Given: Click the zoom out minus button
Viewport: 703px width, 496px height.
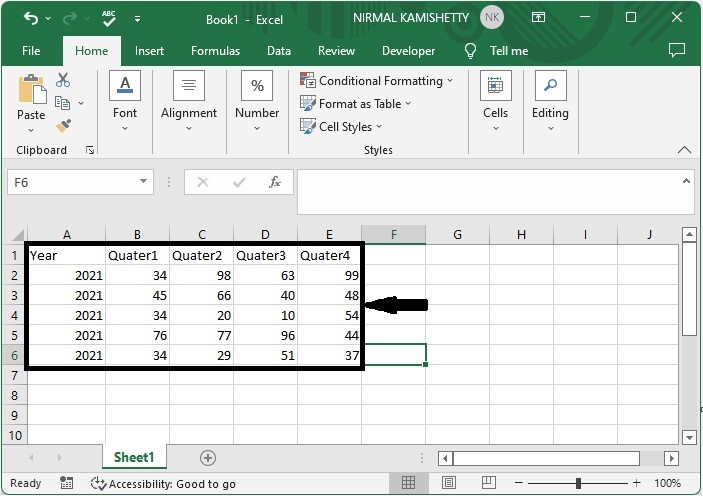Looking at the screenshot, I should point(519,483).
